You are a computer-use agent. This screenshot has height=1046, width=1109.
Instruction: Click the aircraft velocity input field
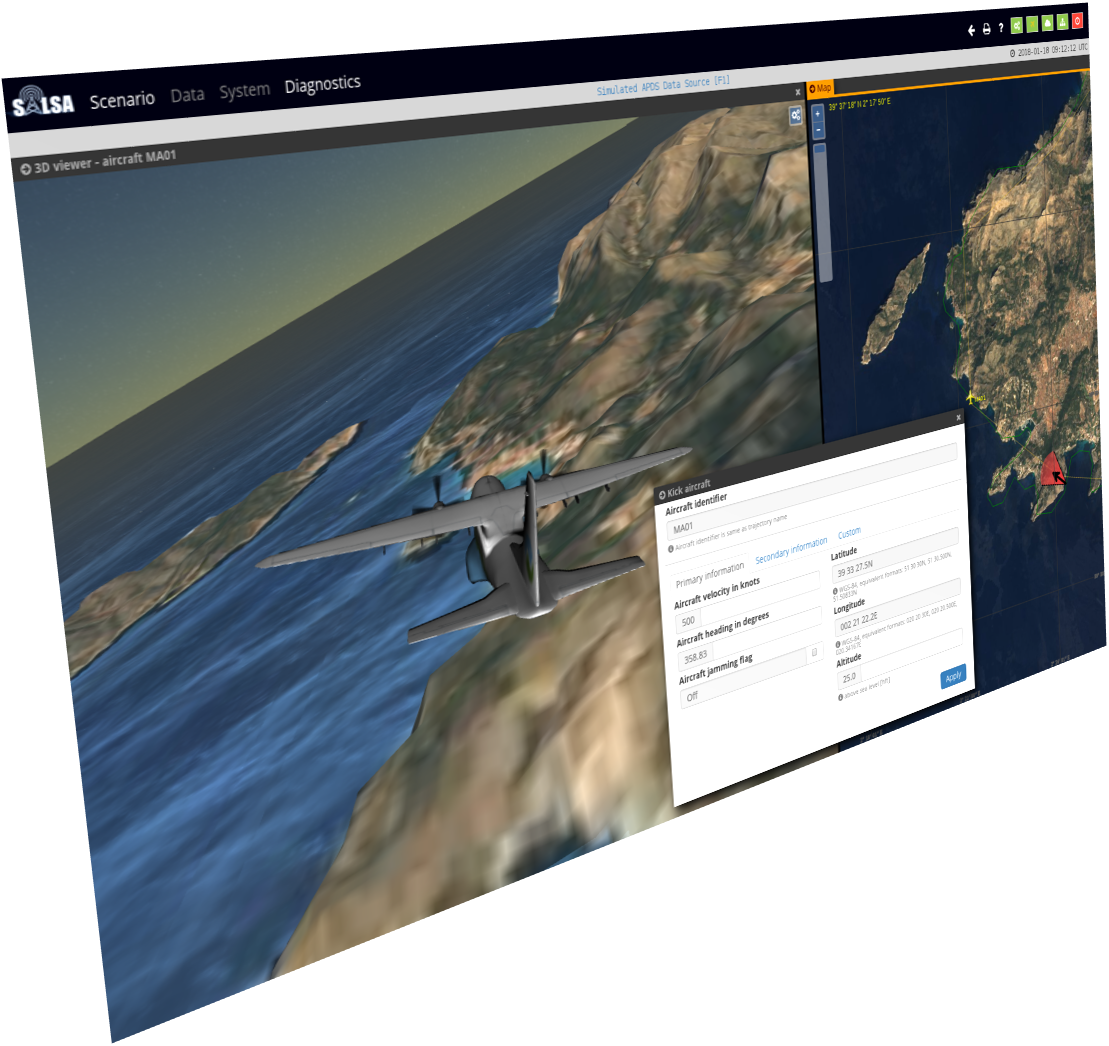747,600
